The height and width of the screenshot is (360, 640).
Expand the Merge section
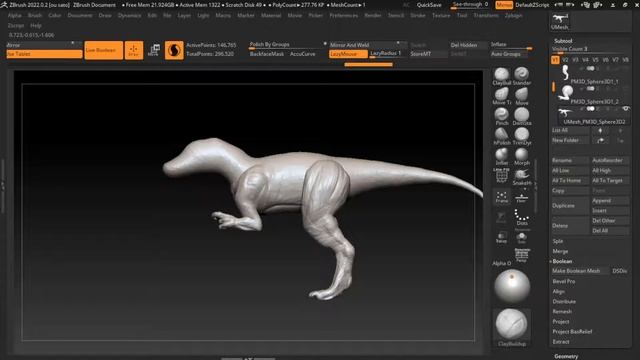[560, 251]
